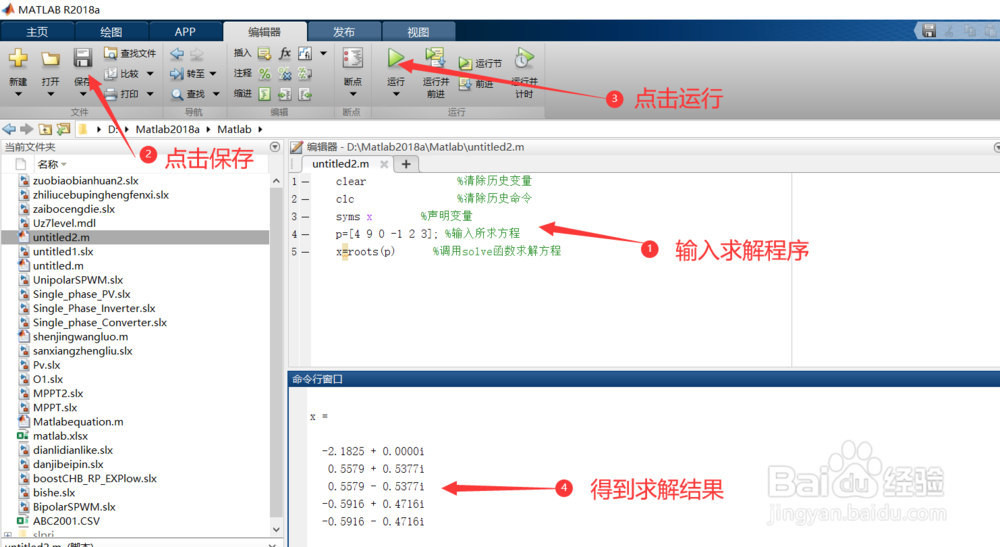Switch to the Plots (绘图) tab

pos(111,32)
